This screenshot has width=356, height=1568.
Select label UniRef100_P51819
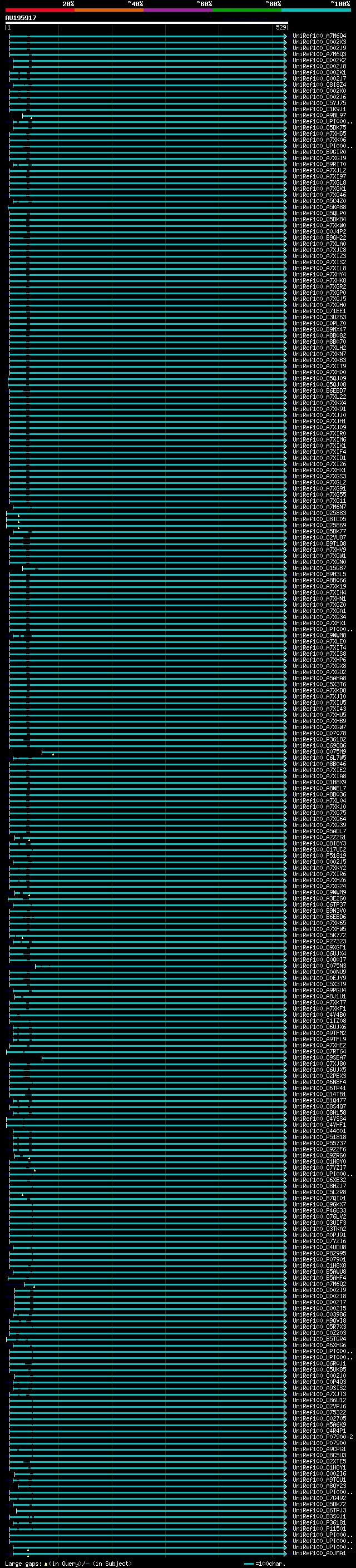[319, 855]
